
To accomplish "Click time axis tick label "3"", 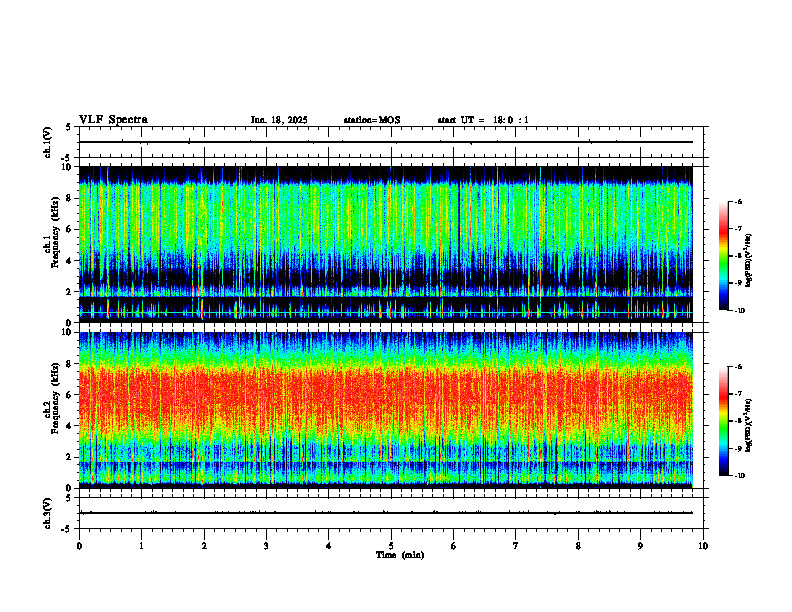I will coord(266,546).
